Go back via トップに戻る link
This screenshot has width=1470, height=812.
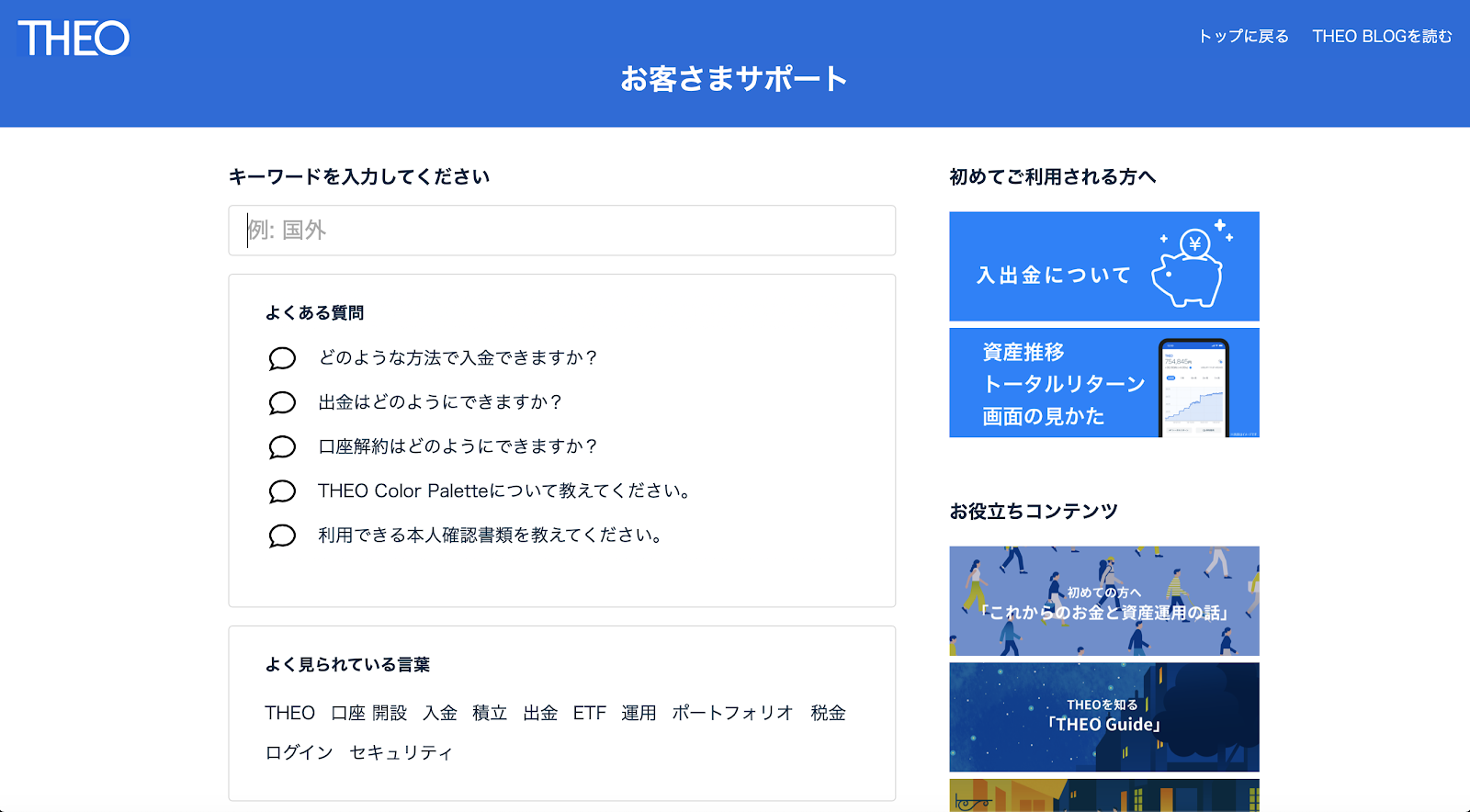click(x=1244, y=36)
